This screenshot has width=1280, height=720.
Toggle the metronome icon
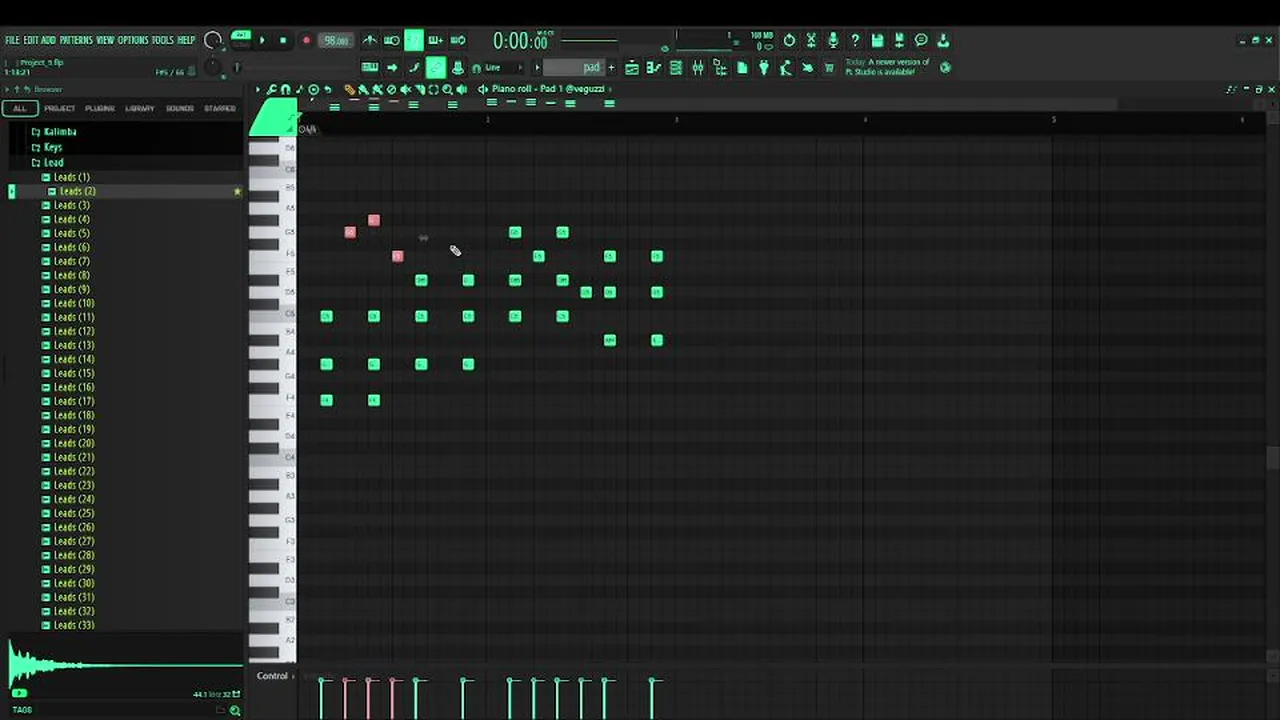pos(369,40)
